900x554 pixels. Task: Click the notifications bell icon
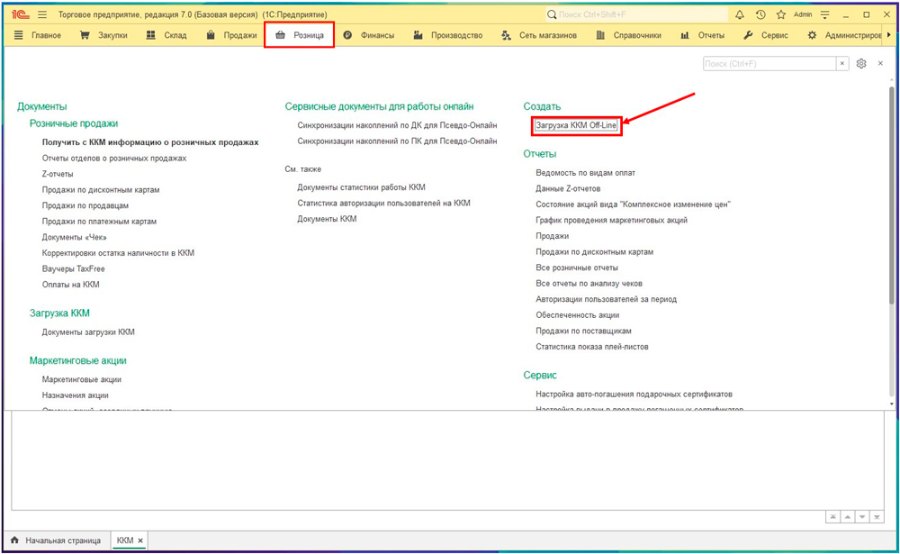pos(740,14)
